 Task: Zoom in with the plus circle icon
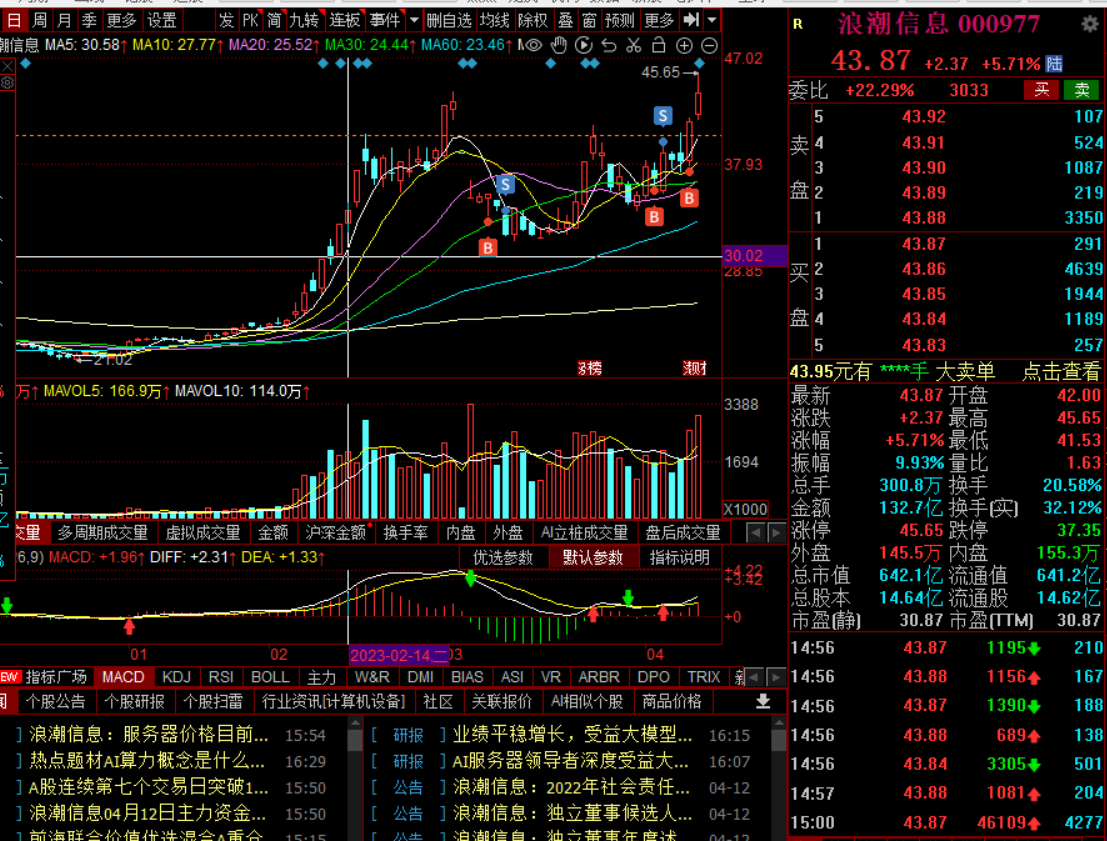[x=684, y=45]
